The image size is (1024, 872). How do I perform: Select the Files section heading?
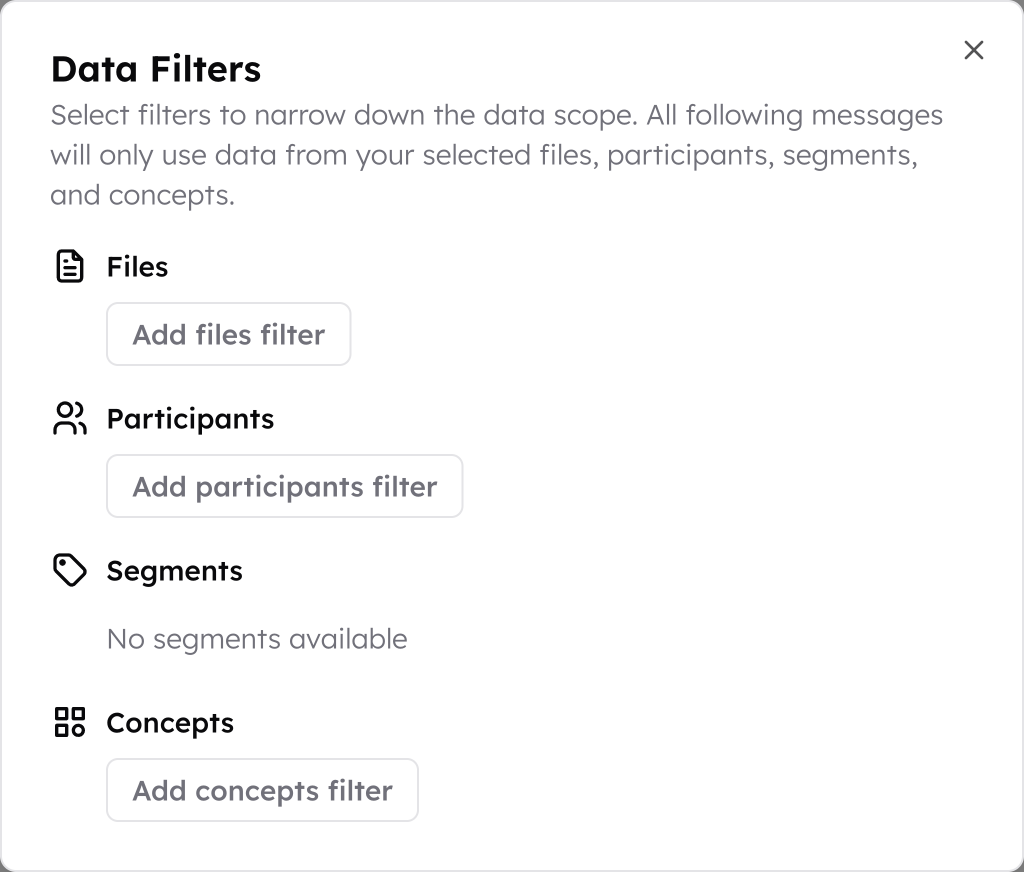[x=137, y=266]
